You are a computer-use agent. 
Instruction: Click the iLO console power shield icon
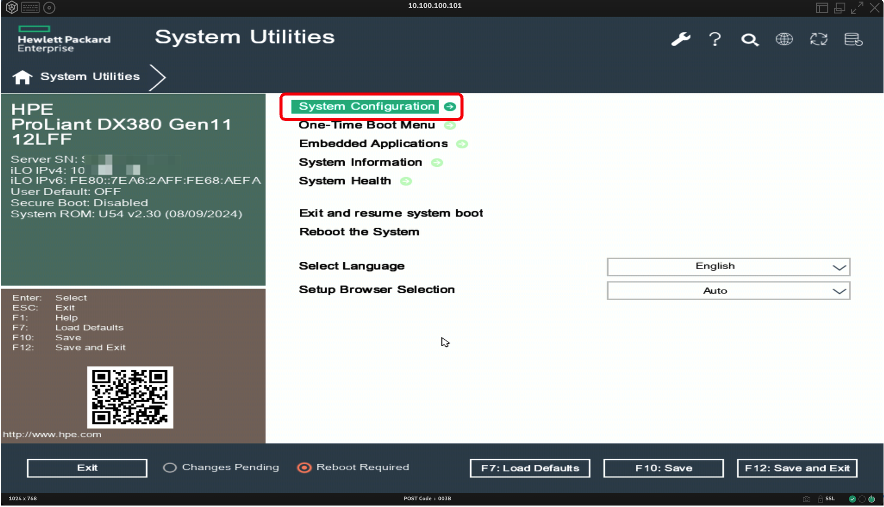11,7
